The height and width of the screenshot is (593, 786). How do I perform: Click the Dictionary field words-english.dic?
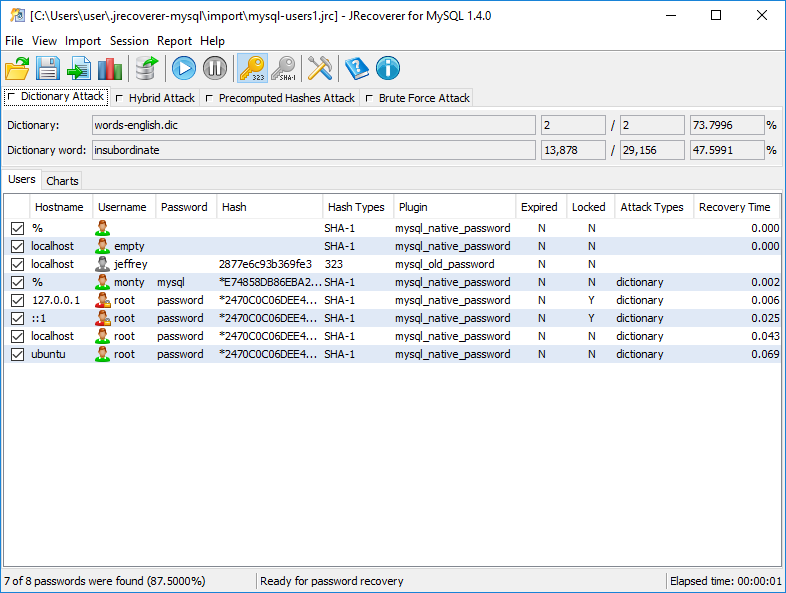314,125
